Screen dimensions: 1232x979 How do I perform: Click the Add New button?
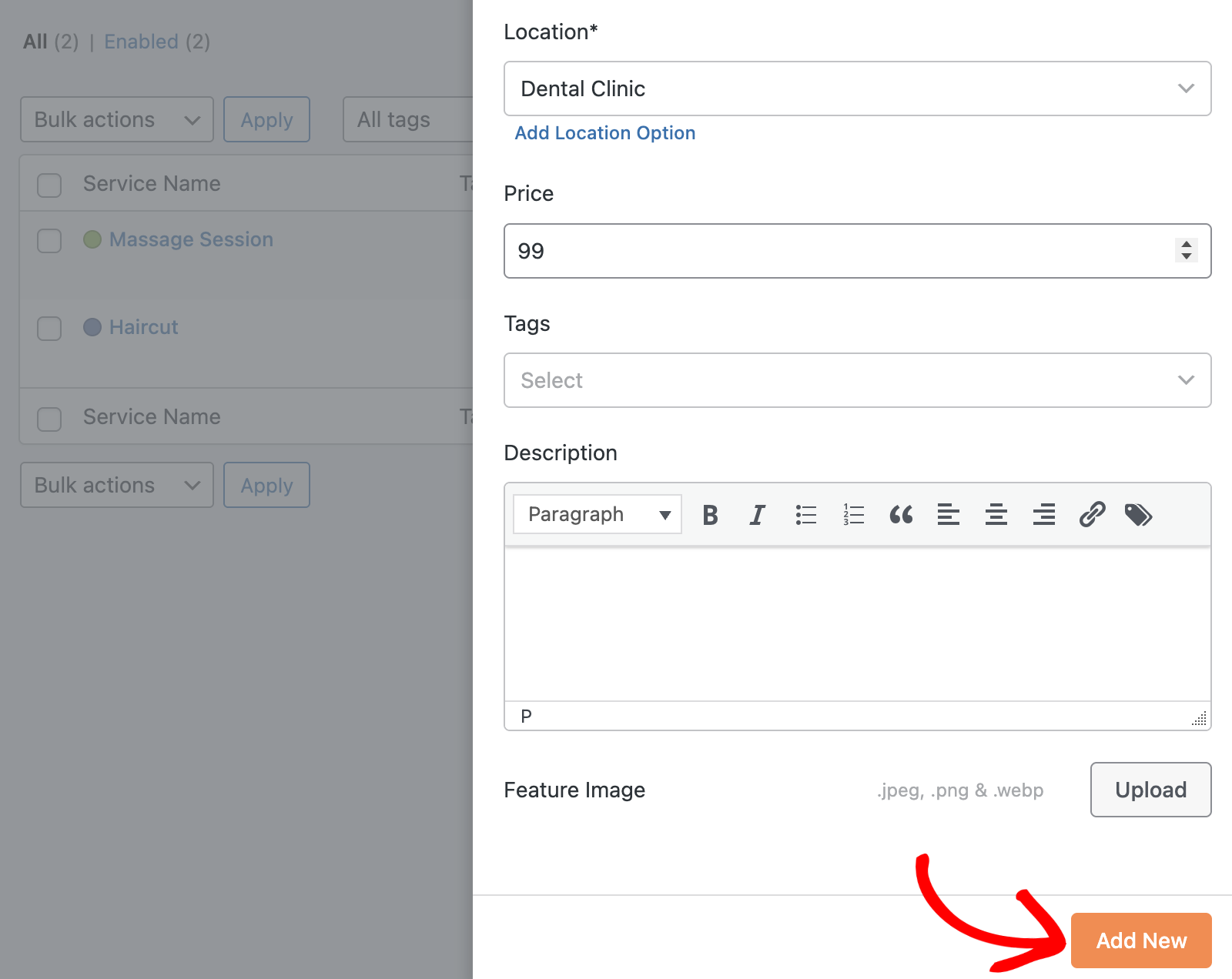click(x=1140, y=940)
